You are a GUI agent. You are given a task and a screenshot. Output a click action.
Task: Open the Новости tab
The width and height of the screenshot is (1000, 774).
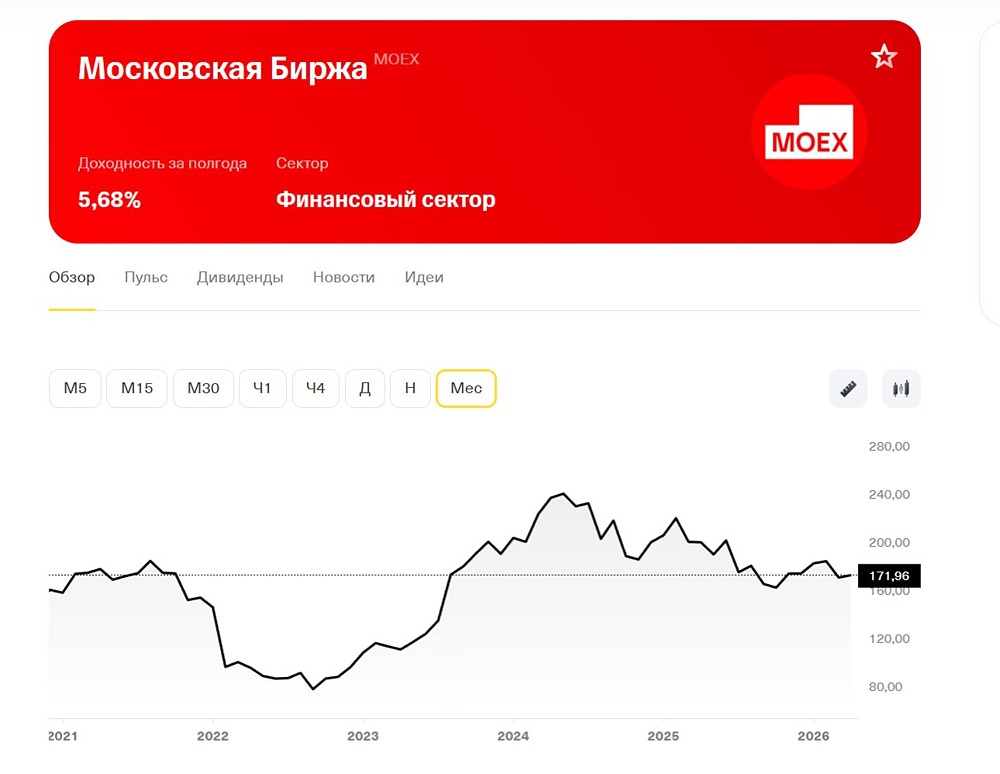(x=343, y=277)
